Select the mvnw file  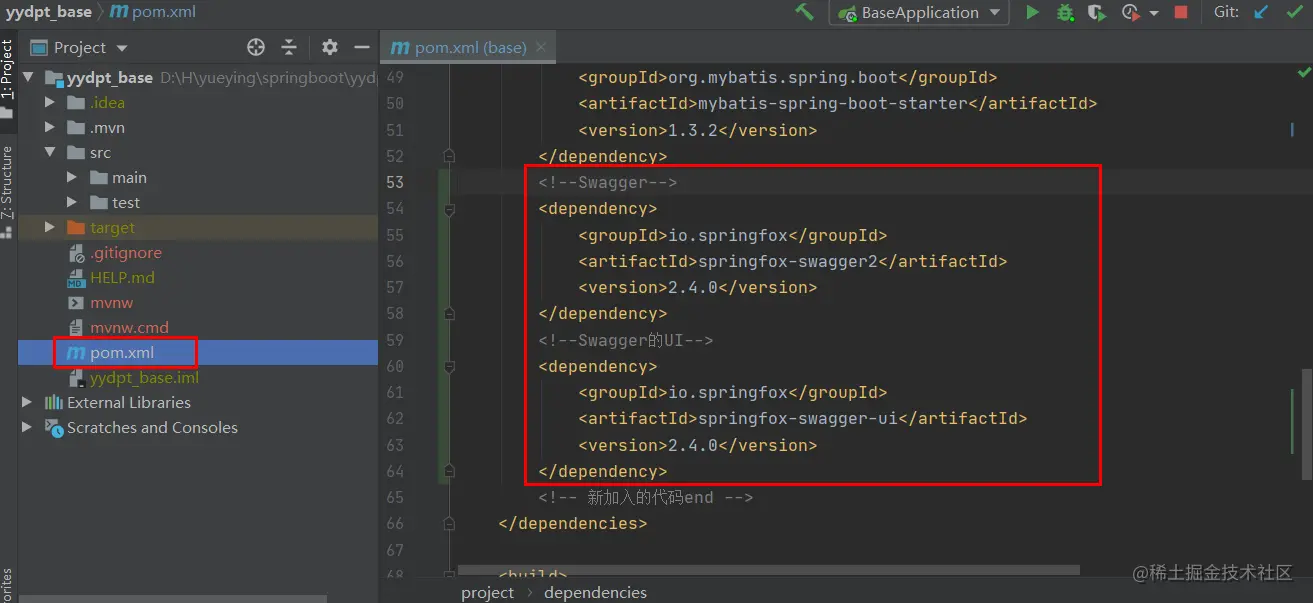[111, 302]
